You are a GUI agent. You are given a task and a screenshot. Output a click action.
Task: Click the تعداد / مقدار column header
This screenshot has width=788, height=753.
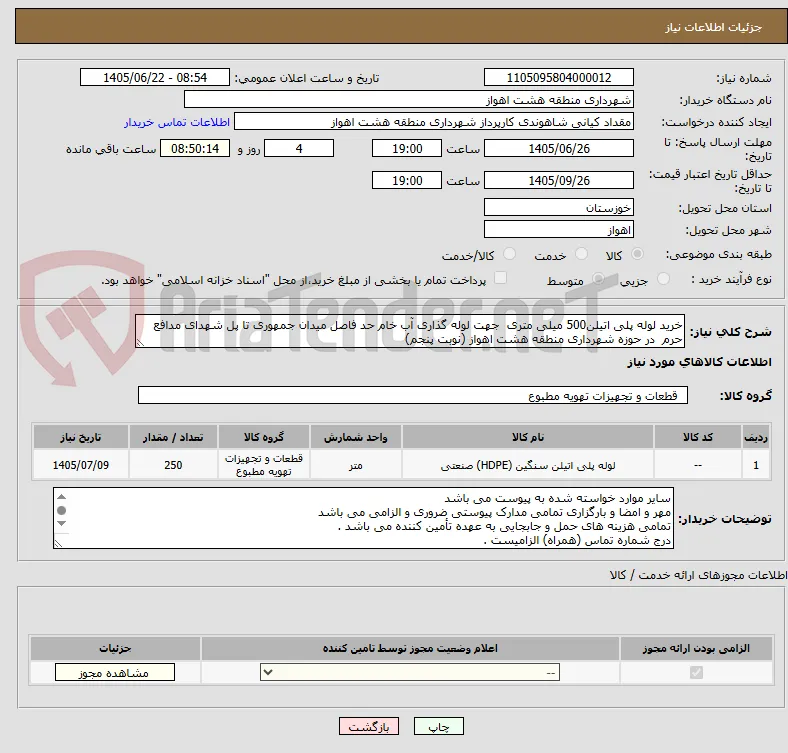173,437
